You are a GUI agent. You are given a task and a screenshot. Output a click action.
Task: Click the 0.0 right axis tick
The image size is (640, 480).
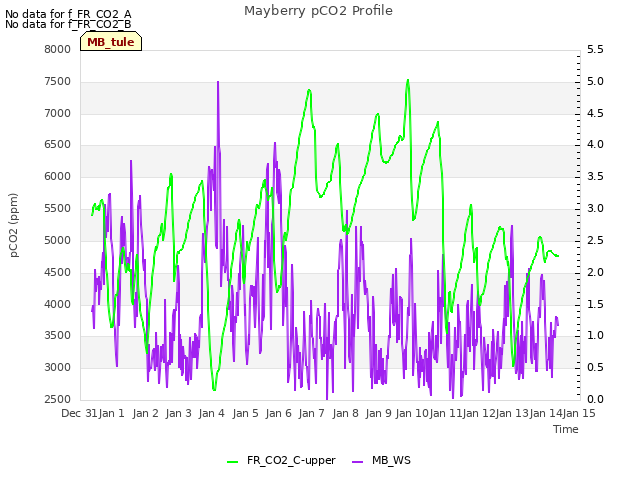(595, 400)
